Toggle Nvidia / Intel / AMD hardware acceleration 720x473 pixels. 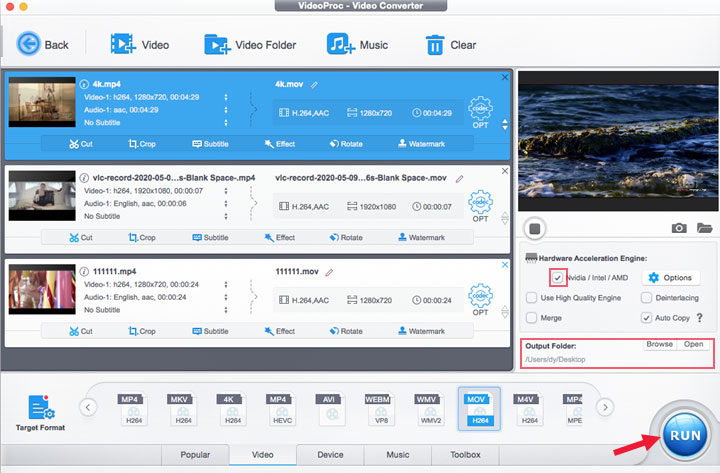pos(557,278)
